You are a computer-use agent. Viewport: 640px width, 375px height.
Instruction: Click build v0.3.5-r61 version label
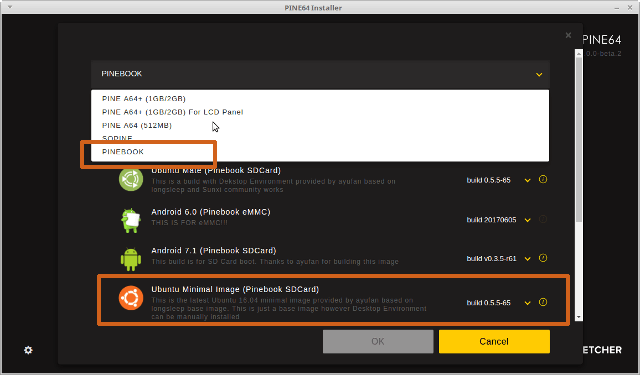tap(491, 259)
